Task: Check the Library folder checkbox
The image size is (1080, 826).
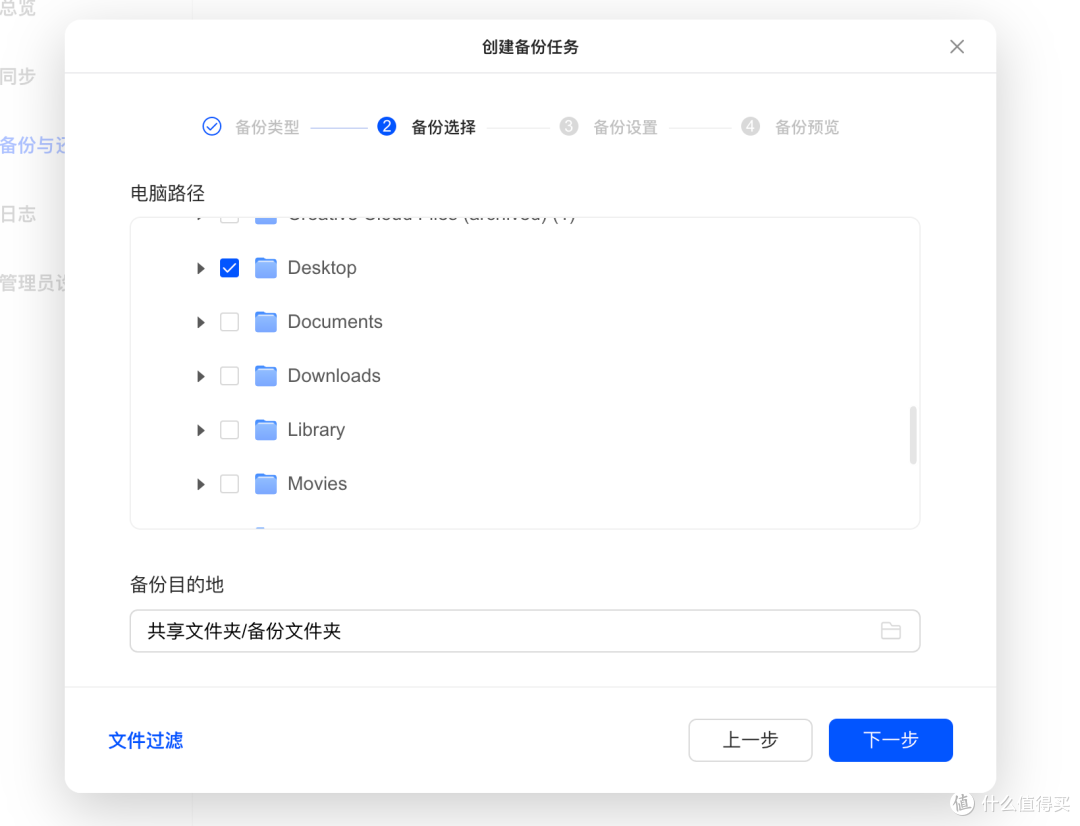Action: click(229, 430)
